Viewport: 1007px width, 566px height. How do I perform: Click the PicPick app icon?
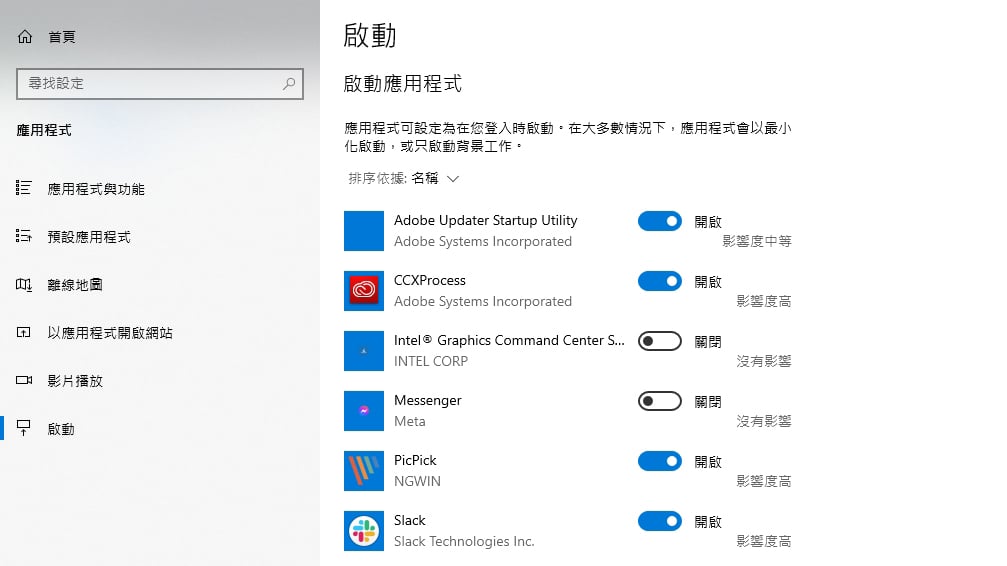coord(363,471)
